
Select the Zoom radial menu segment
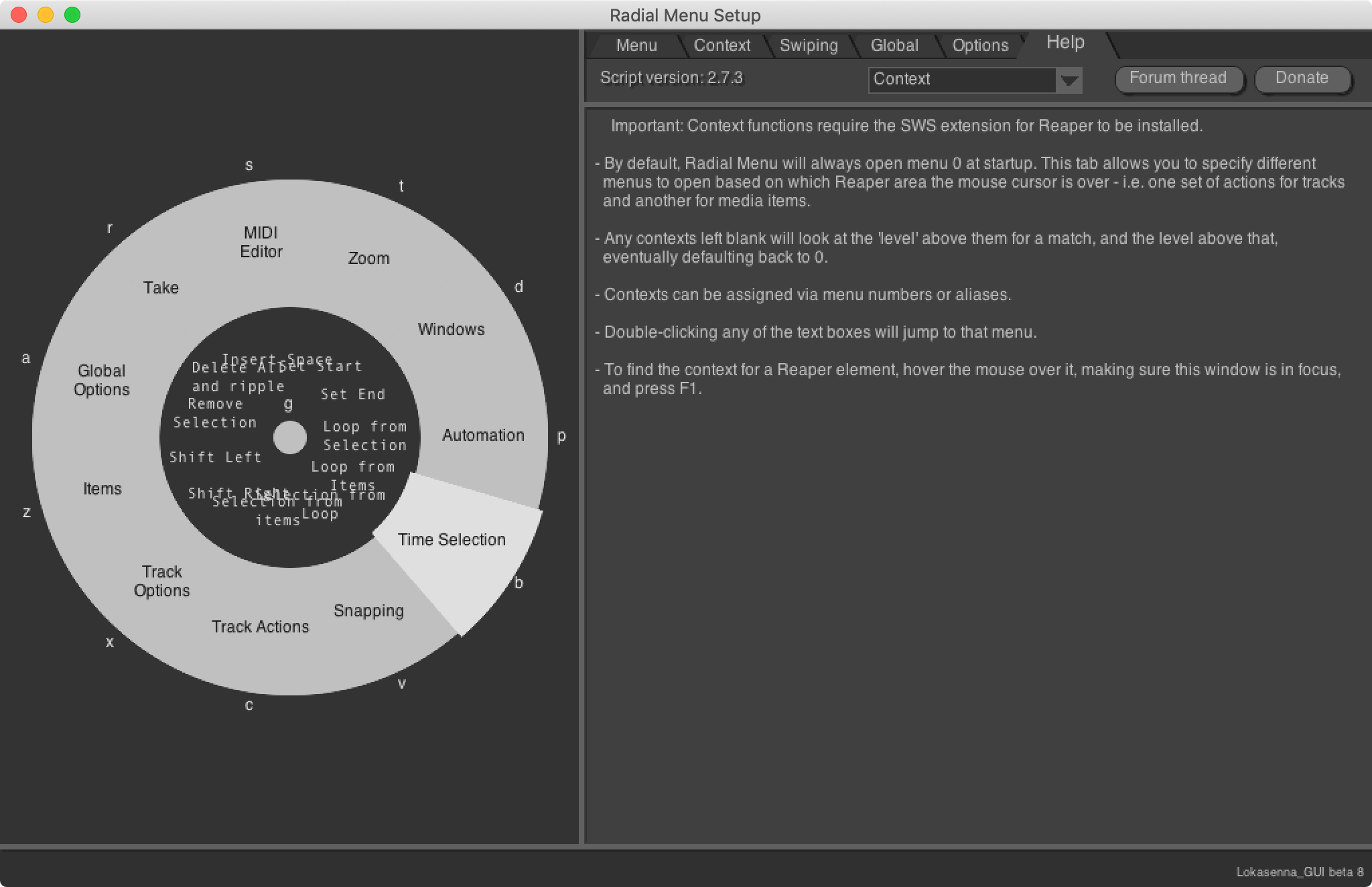(368, 258)
